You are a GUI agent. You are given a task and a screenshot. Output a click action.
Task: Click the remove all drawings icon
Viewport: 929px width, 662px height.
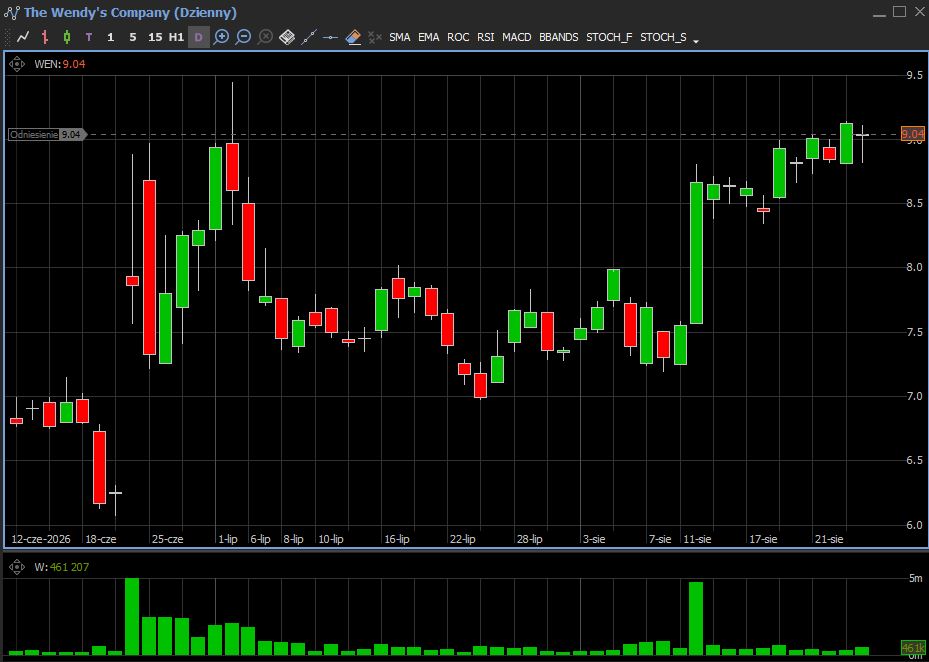[x=374, y=37]
